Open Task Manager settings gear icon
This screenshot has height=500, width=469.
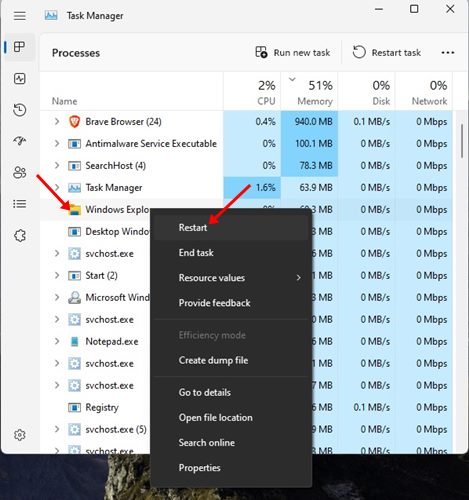tap(20, 435)
